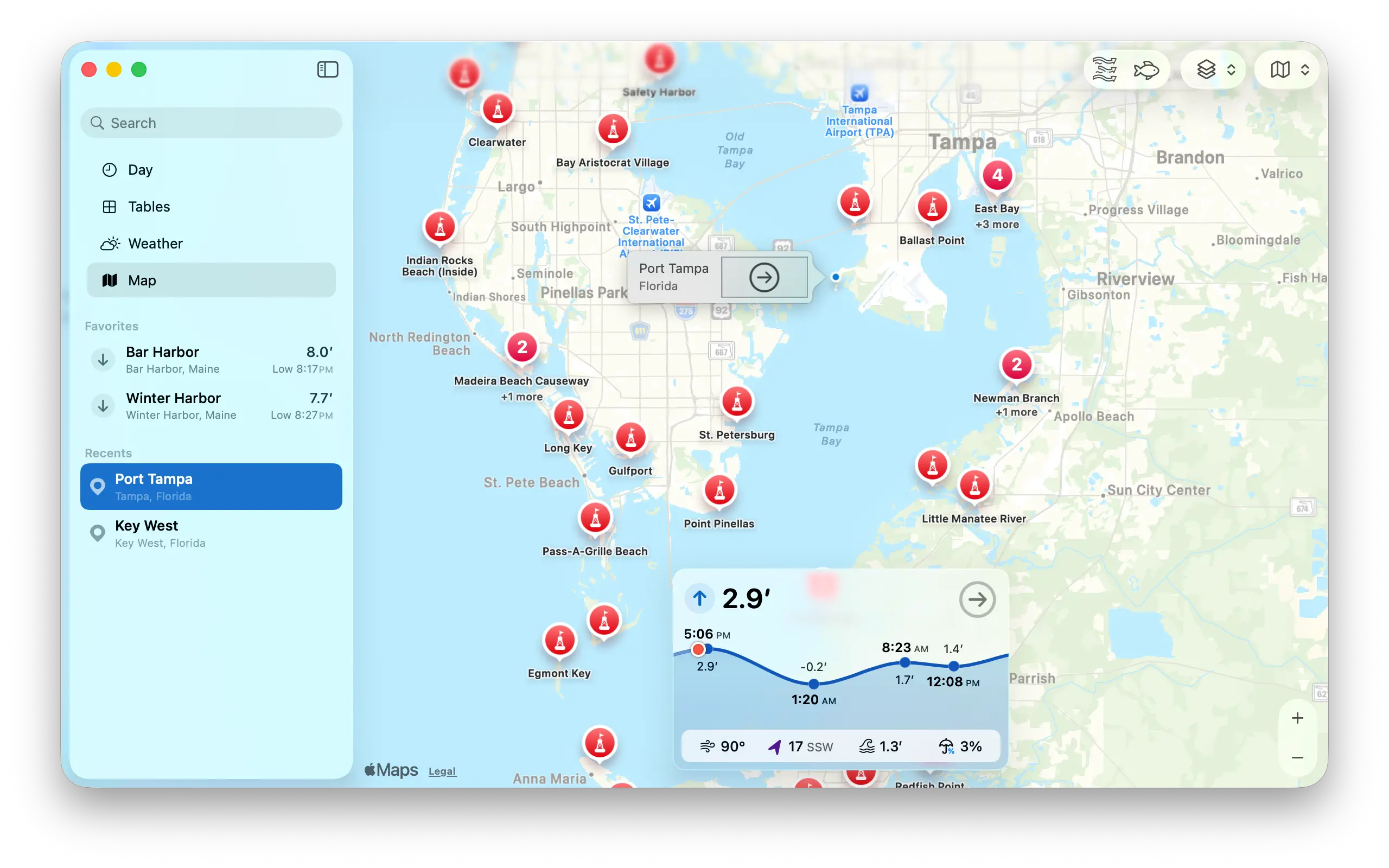
Task: Click the Winter Harbor falling tide arrow
Action: (x=103, y=406)
